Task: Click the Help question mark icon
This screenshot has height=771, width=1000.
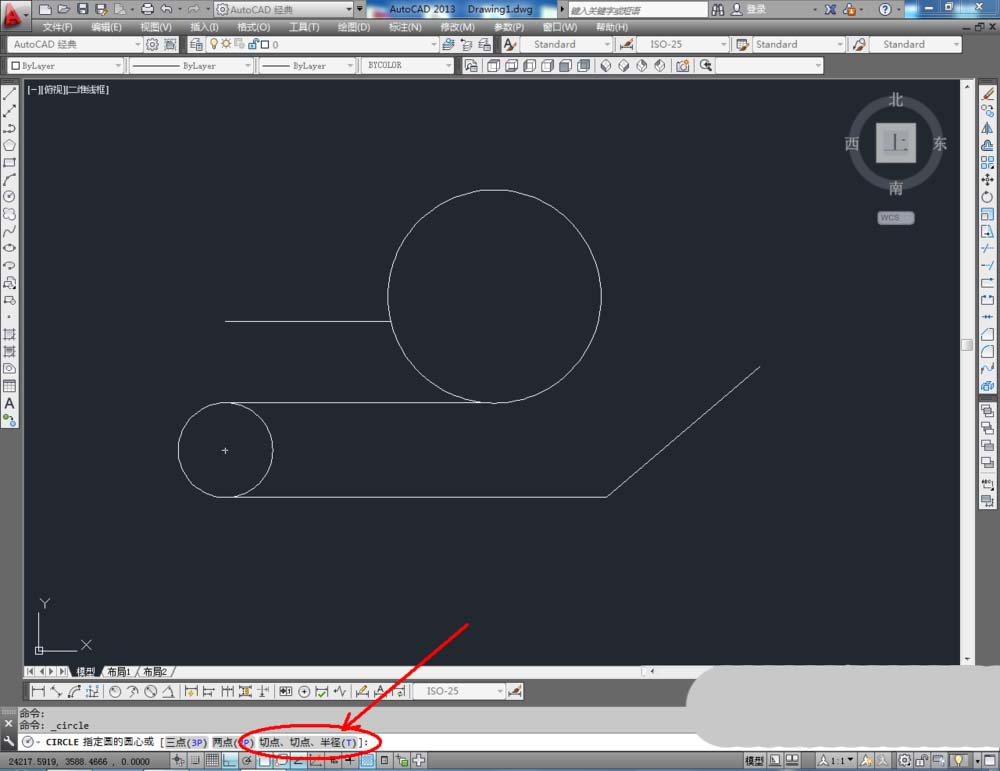Action: point(885,9)
